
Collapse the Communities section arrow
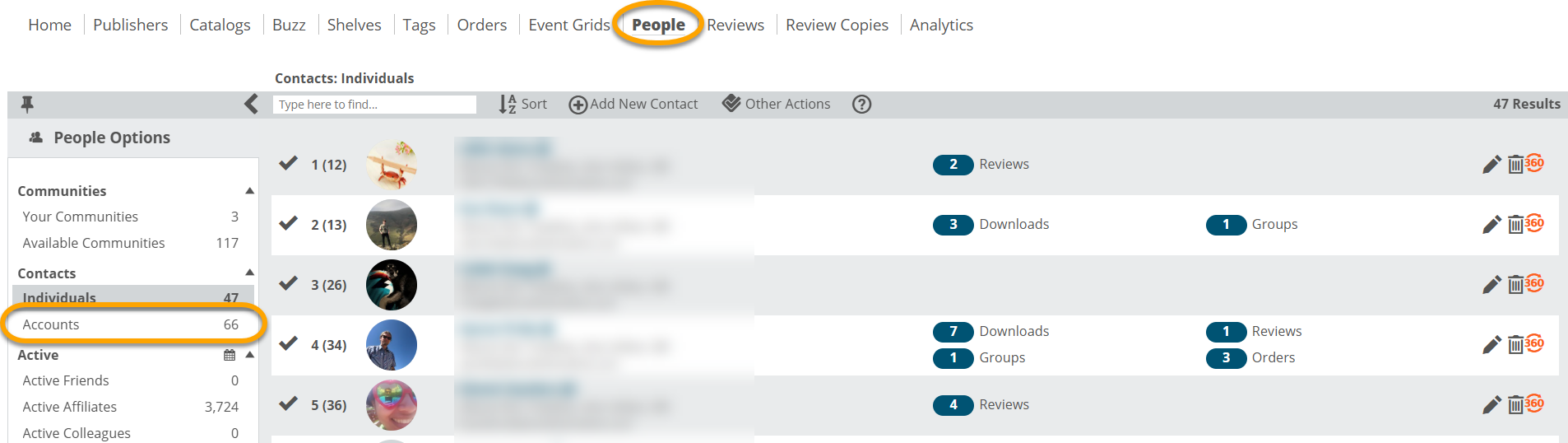(249, 191)
